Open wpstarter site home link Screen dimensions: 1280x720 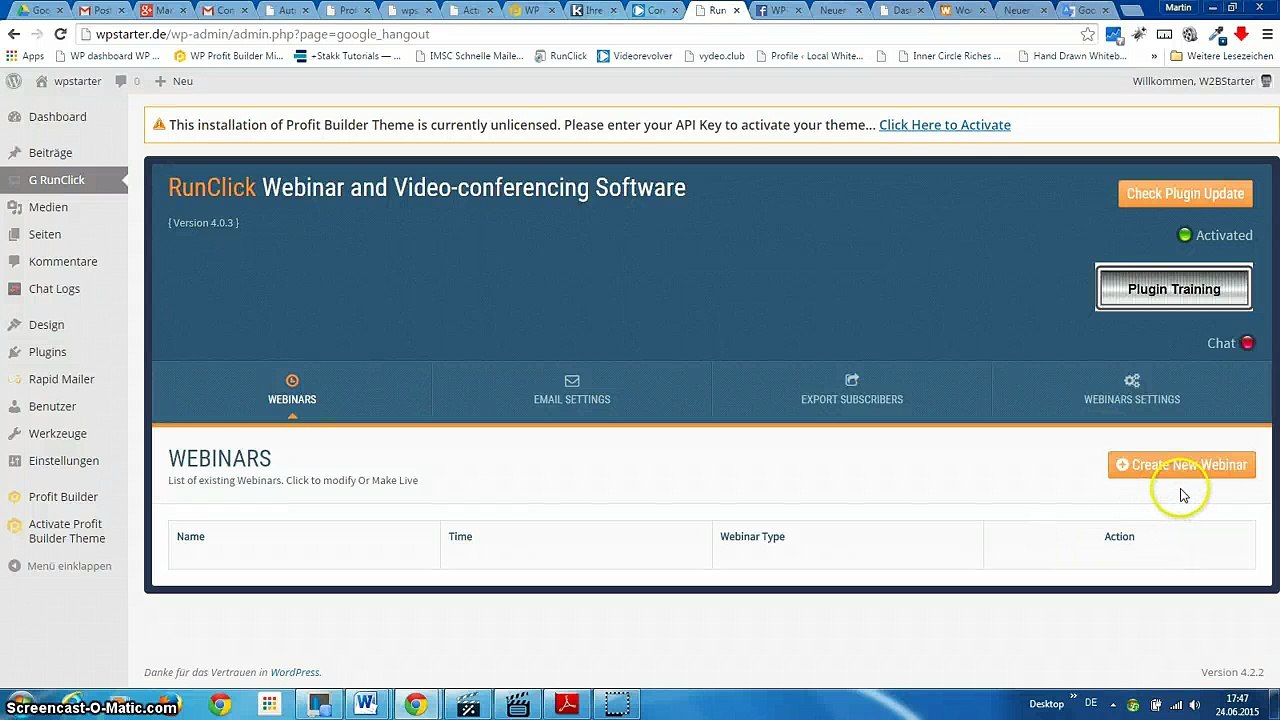click(x=69, y=81)
